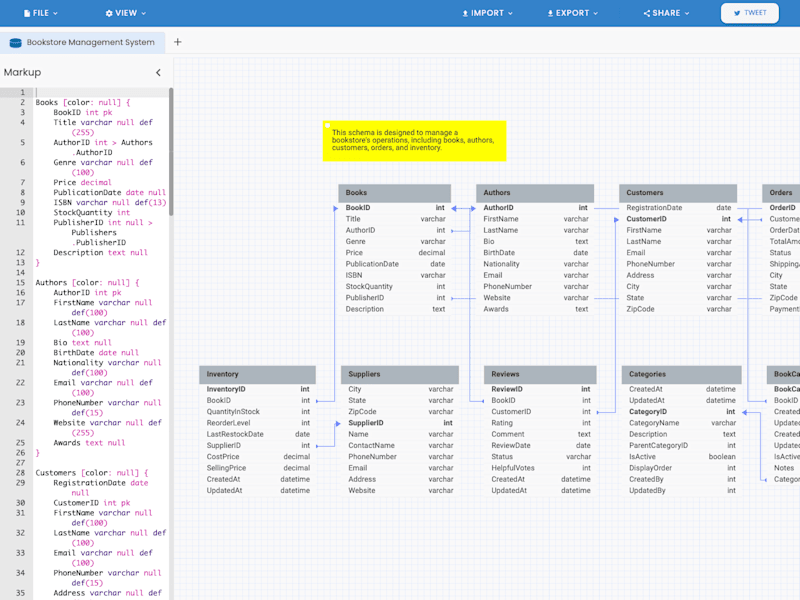The image size is (800, 600).
Task: Click the 'Bio text null' markup line
Action: tap(82, 343)
